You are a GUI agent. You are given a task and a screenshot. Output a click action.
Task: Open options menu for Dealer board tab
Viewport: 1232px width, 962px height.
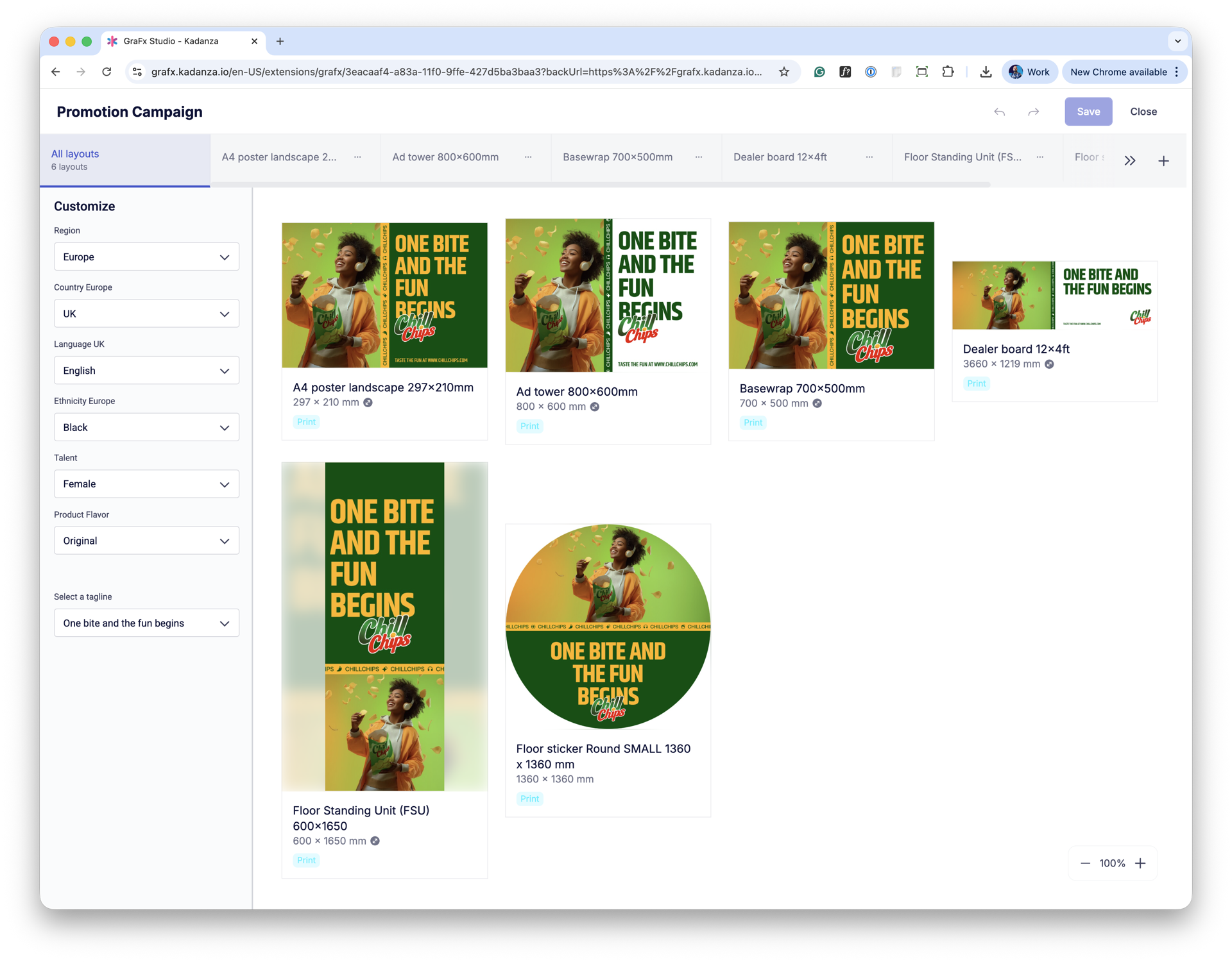pyautogui.click(x=869, y=157)
